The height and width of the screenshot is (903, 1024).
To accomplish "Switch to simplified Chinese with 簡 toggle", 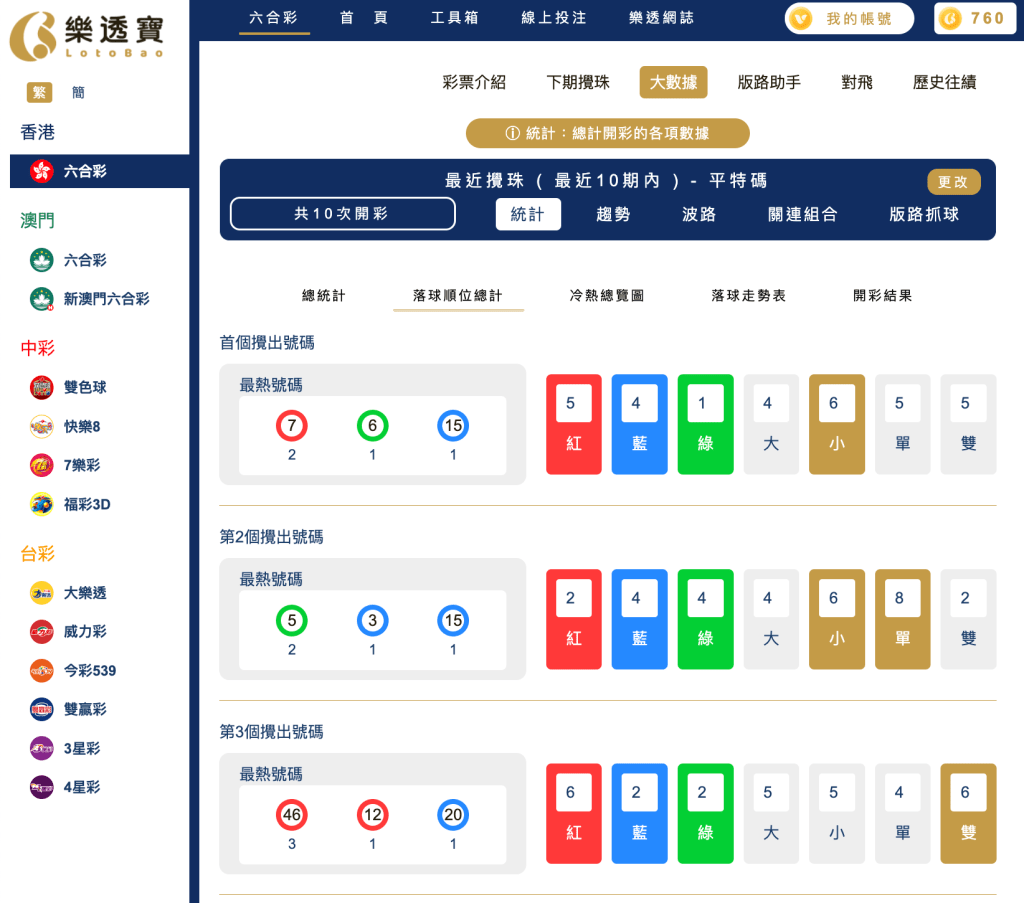I will [x=77, y=92].
